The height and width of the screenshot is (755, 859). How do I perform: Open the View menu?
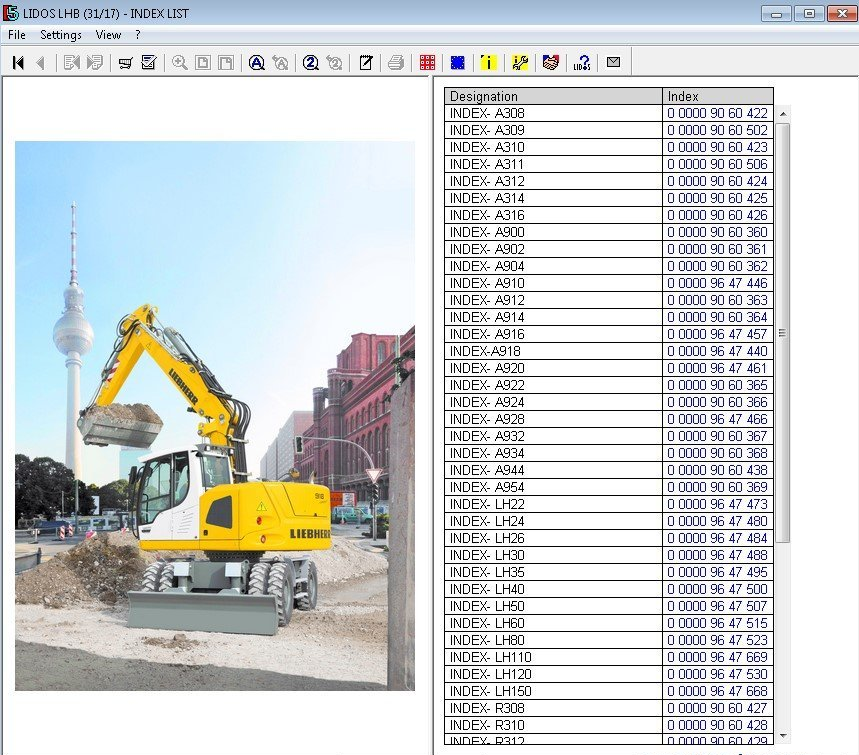[x=108, y=35]
